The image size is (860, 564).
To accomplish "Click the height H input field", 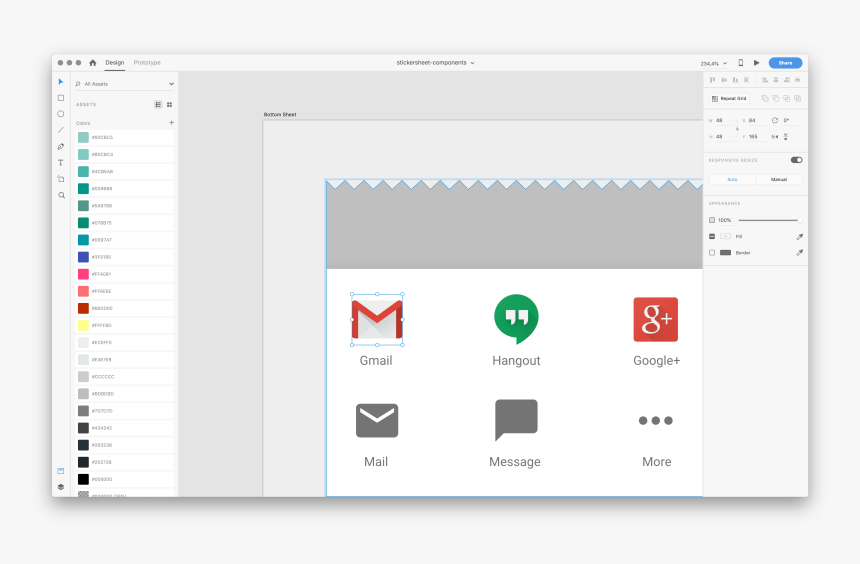I will [x=725, y=137].
